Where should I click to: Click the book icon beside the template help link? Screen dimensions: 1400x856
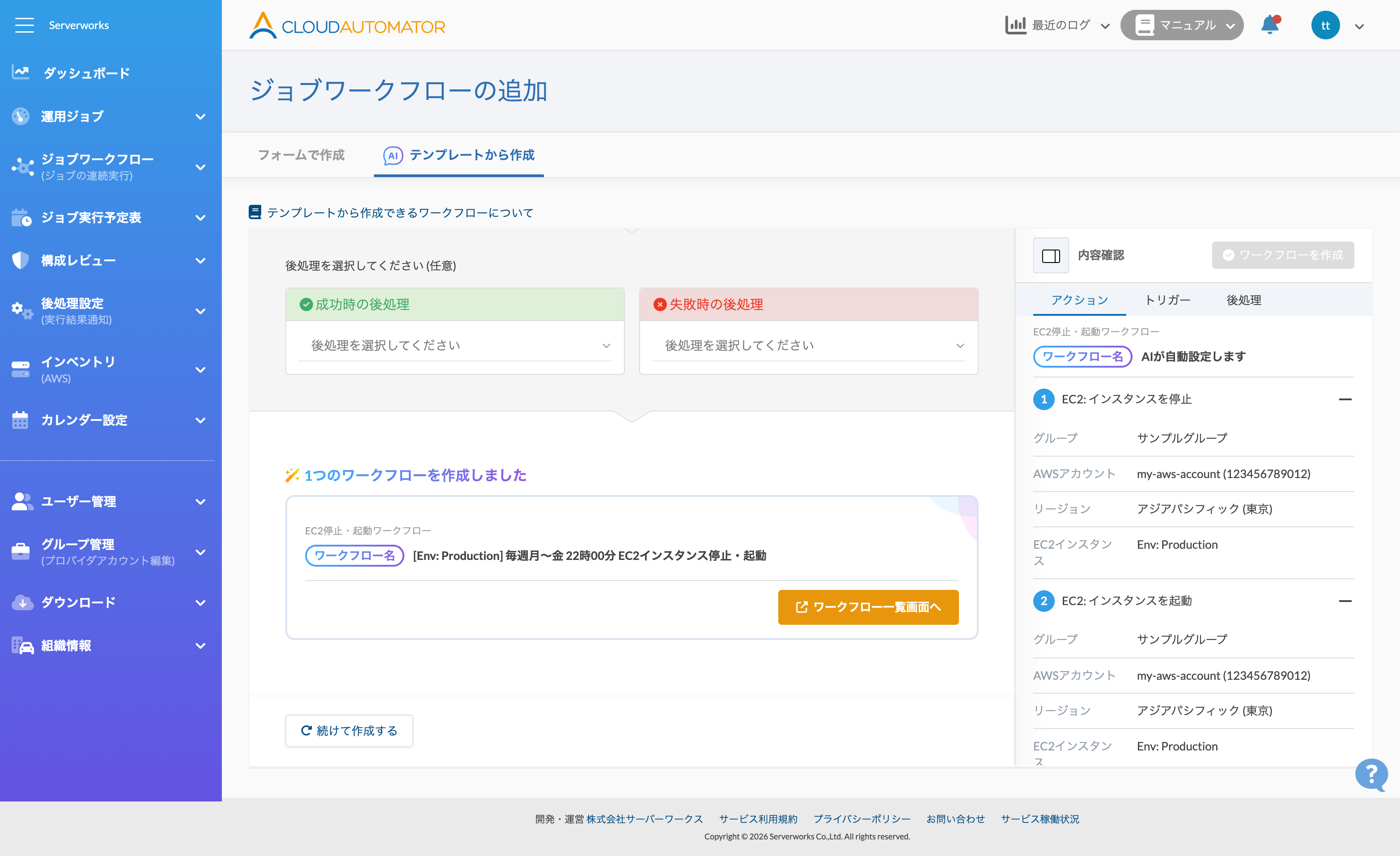coord(255,212)
